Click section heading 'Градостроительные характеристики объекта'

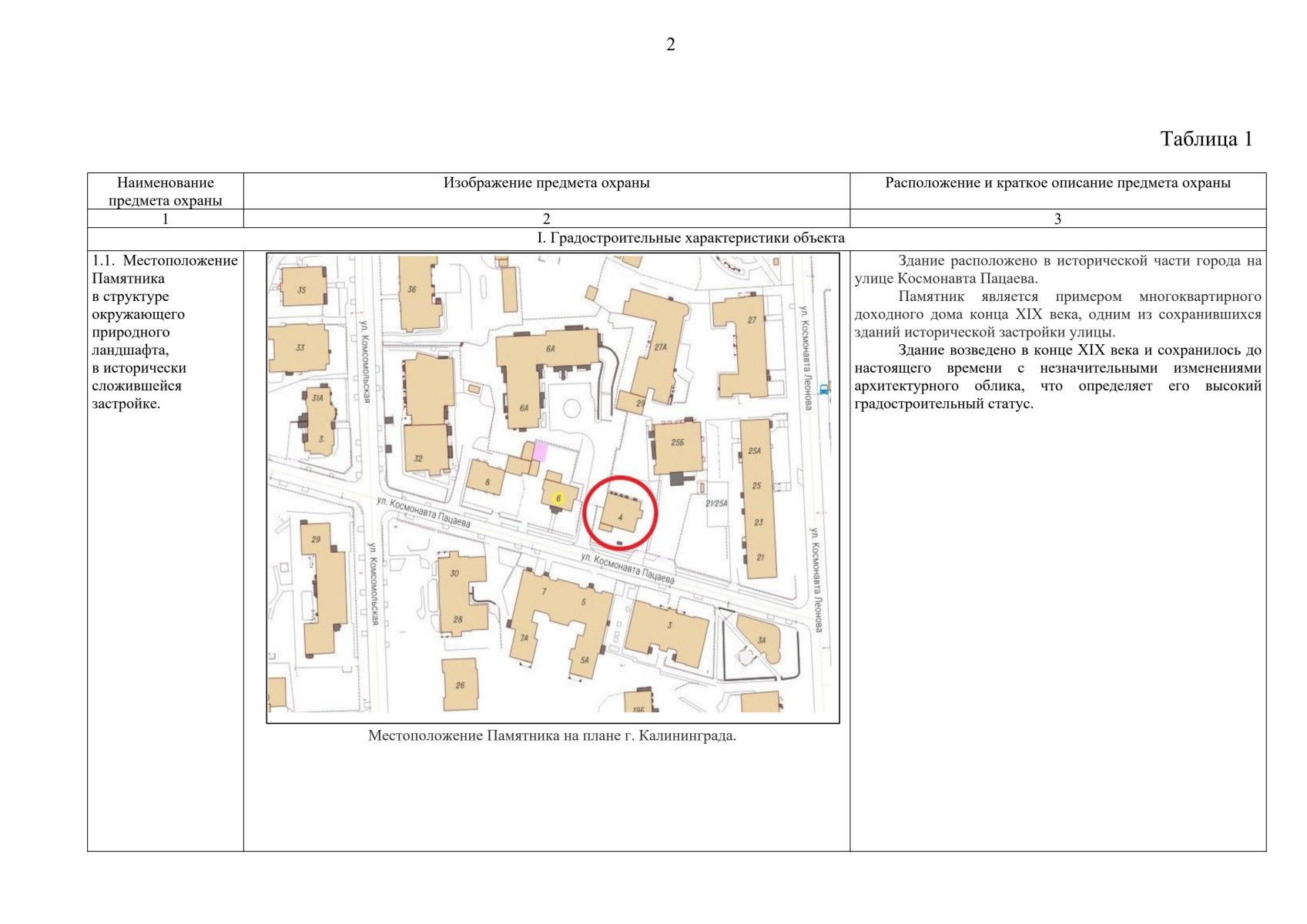[690, 238]
